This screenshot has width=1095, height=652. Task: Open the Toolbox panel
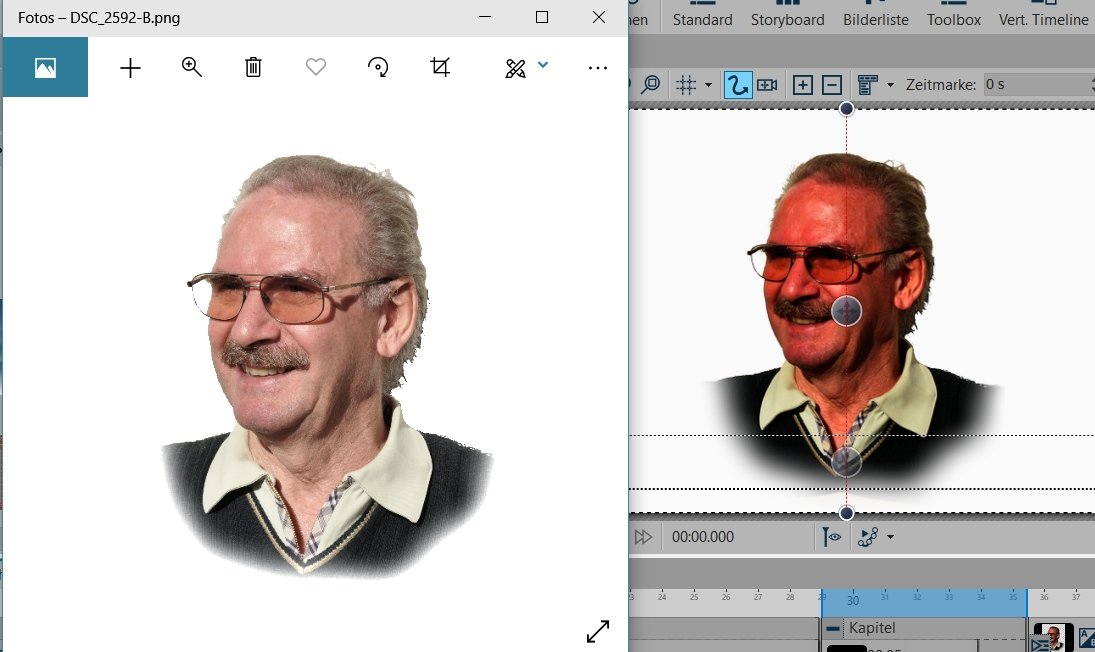click(x=953, y=19)
